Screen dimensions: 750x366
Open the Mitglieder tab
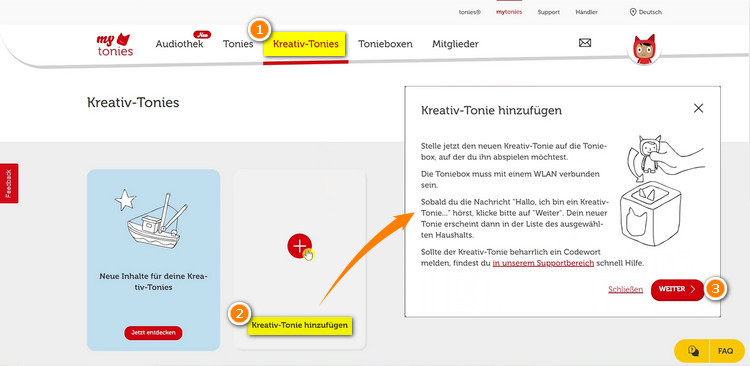pos(455,44)
